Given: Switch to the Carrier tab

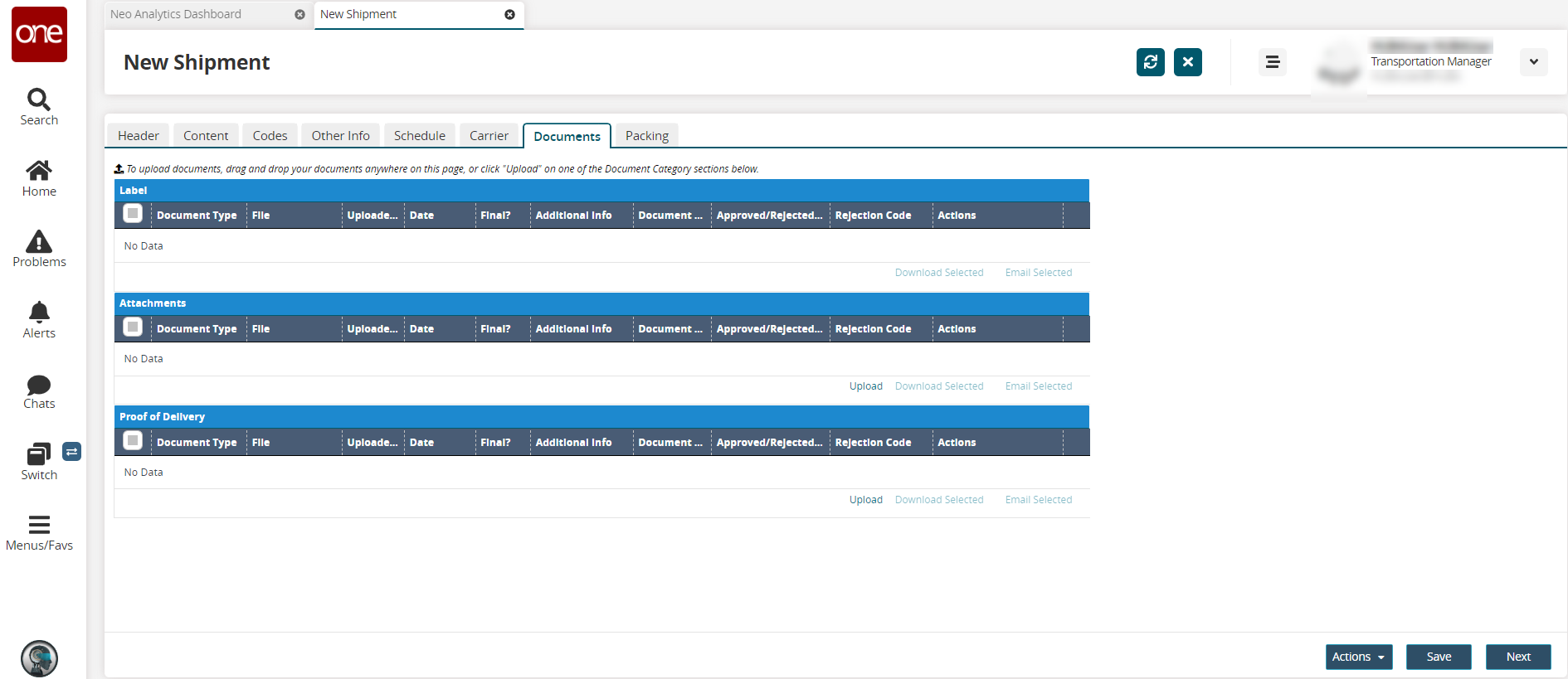Looking at the screenshot, I should [x=489, y=136].
